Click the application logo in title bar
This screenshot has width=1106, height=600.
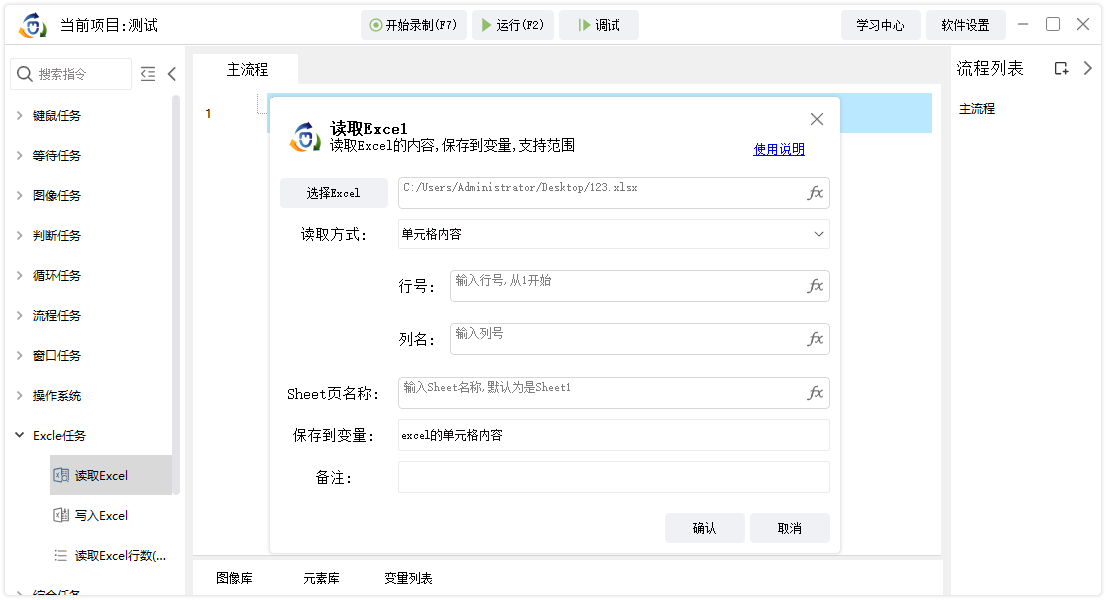click(x=32, y=25)
